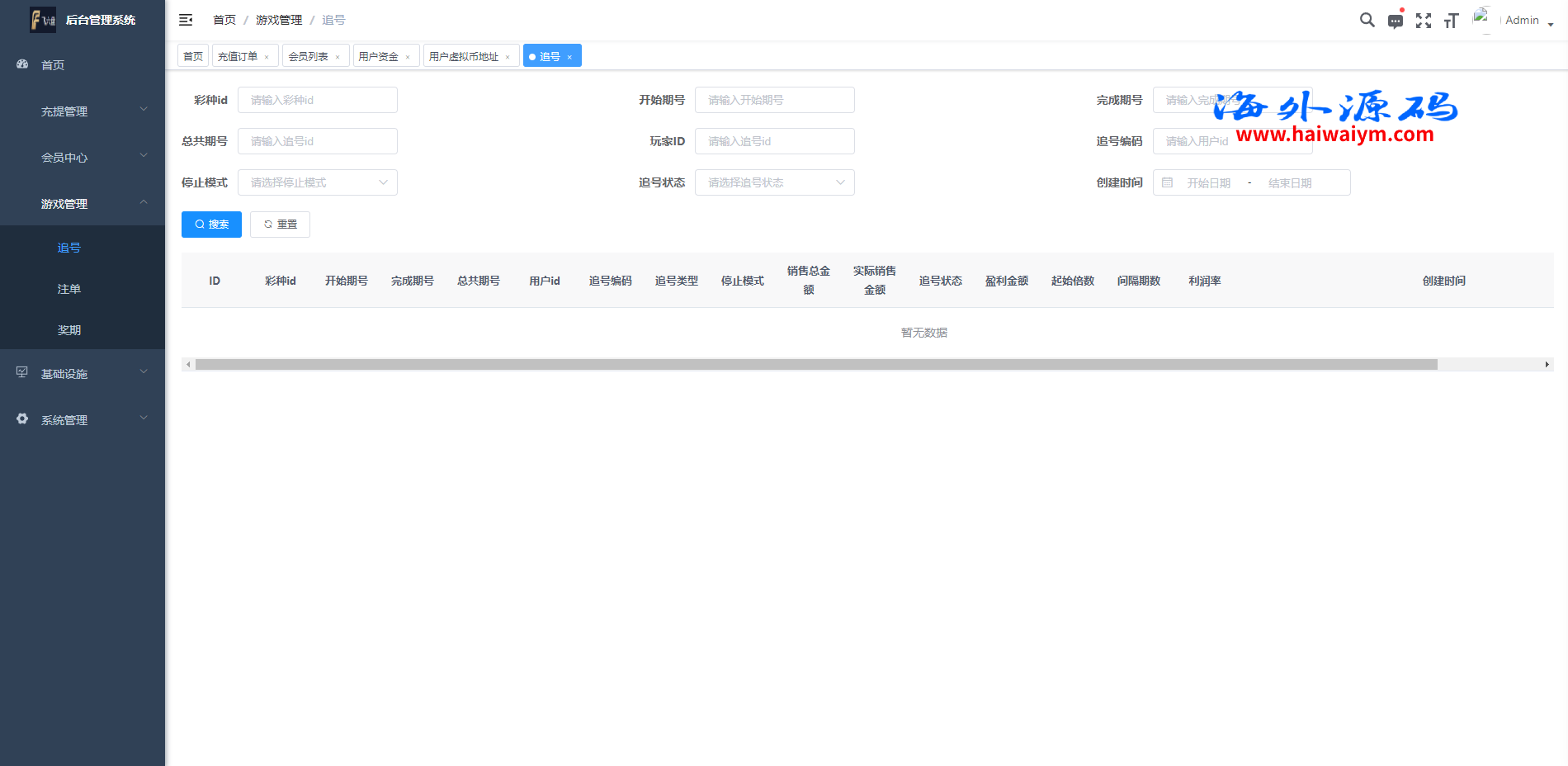
Task: Expand the 充提管理 sidebar menu
Action: [83, 111]
